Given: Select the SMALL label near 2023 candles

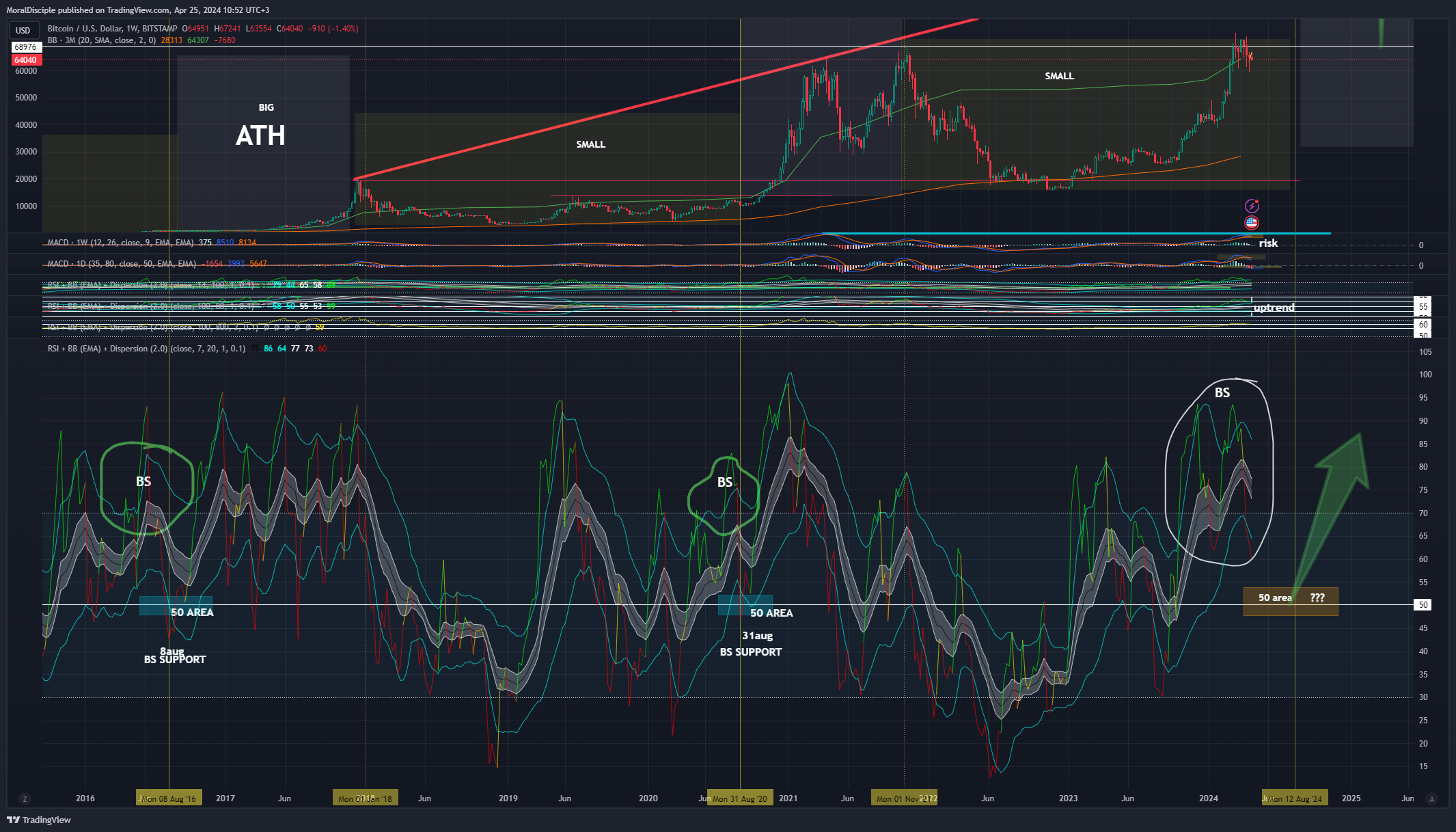Looking at the screenshot, I should click(x=1059, y=76).
